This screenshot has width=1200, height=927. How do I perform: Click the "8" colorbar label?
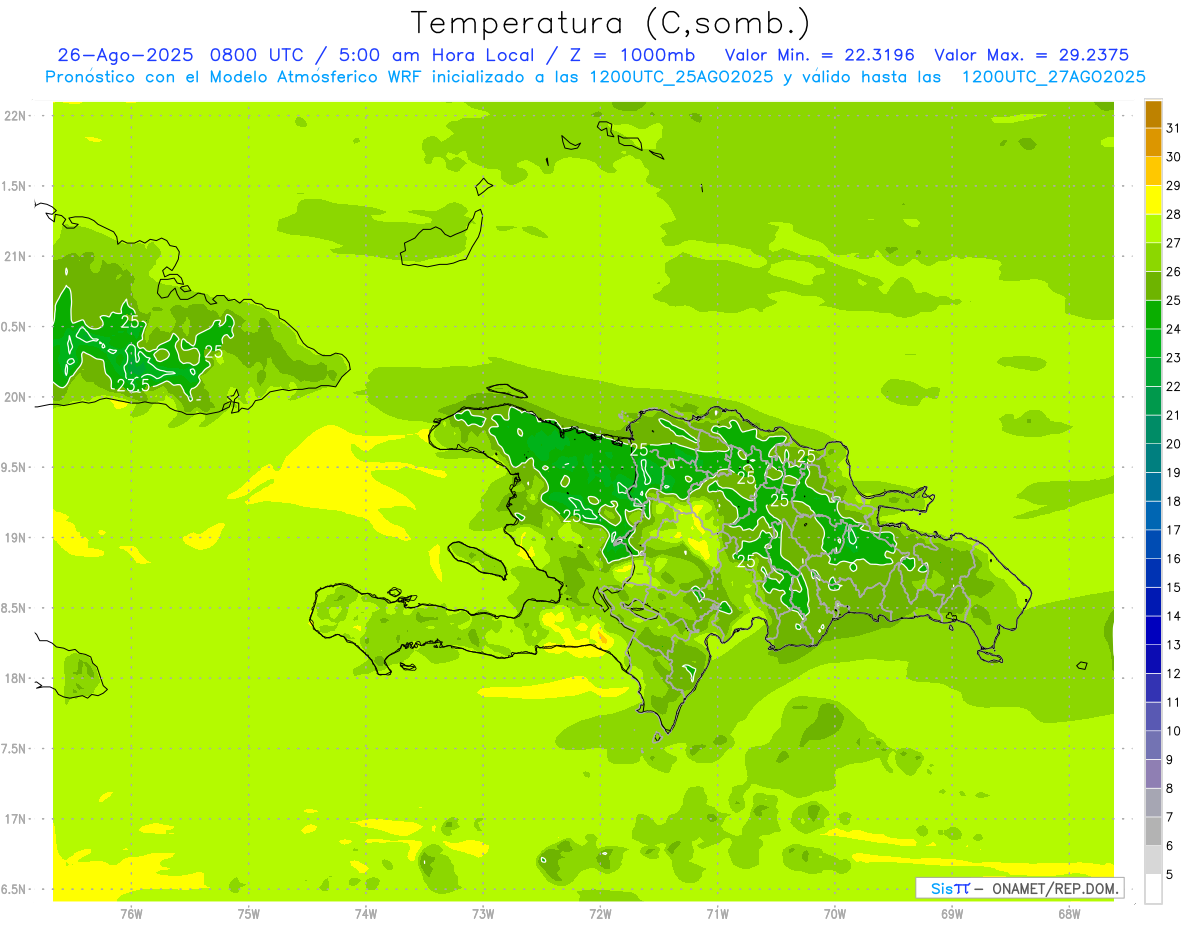point(1170,789)
